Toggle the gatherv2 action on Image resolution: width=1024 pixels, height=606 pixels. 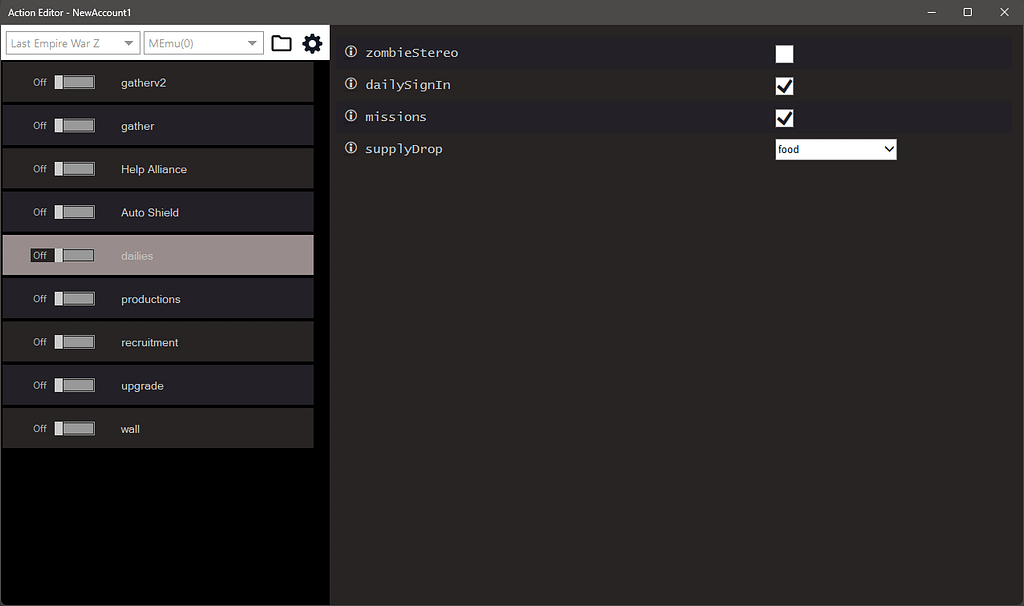coord(74,82)
